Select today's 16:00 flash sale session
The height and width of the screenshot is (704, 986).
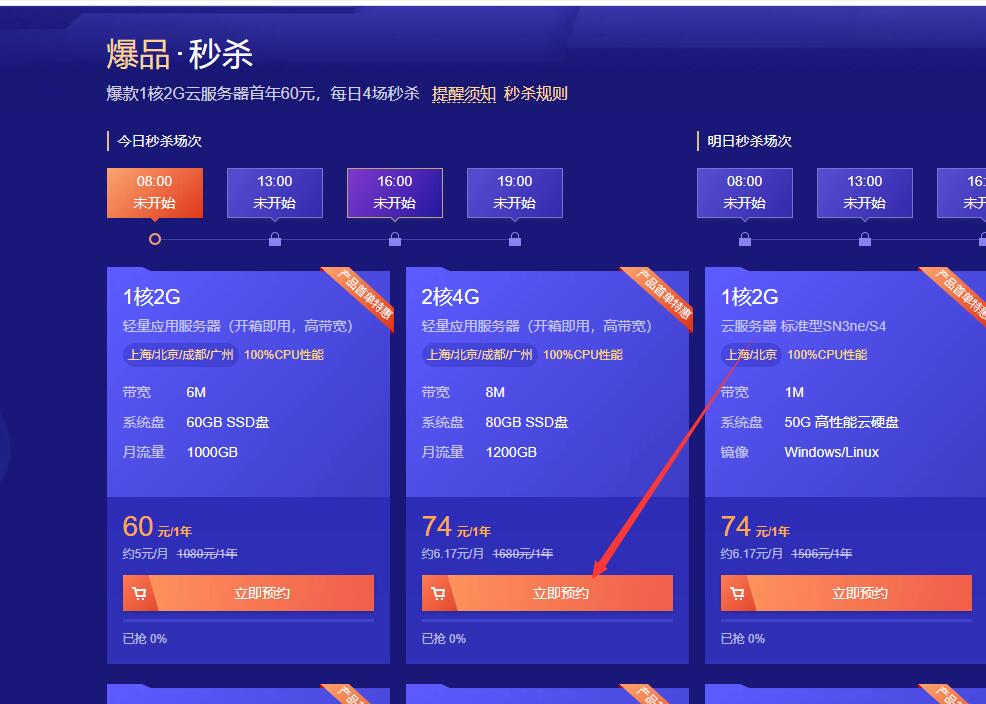point(395,192)
